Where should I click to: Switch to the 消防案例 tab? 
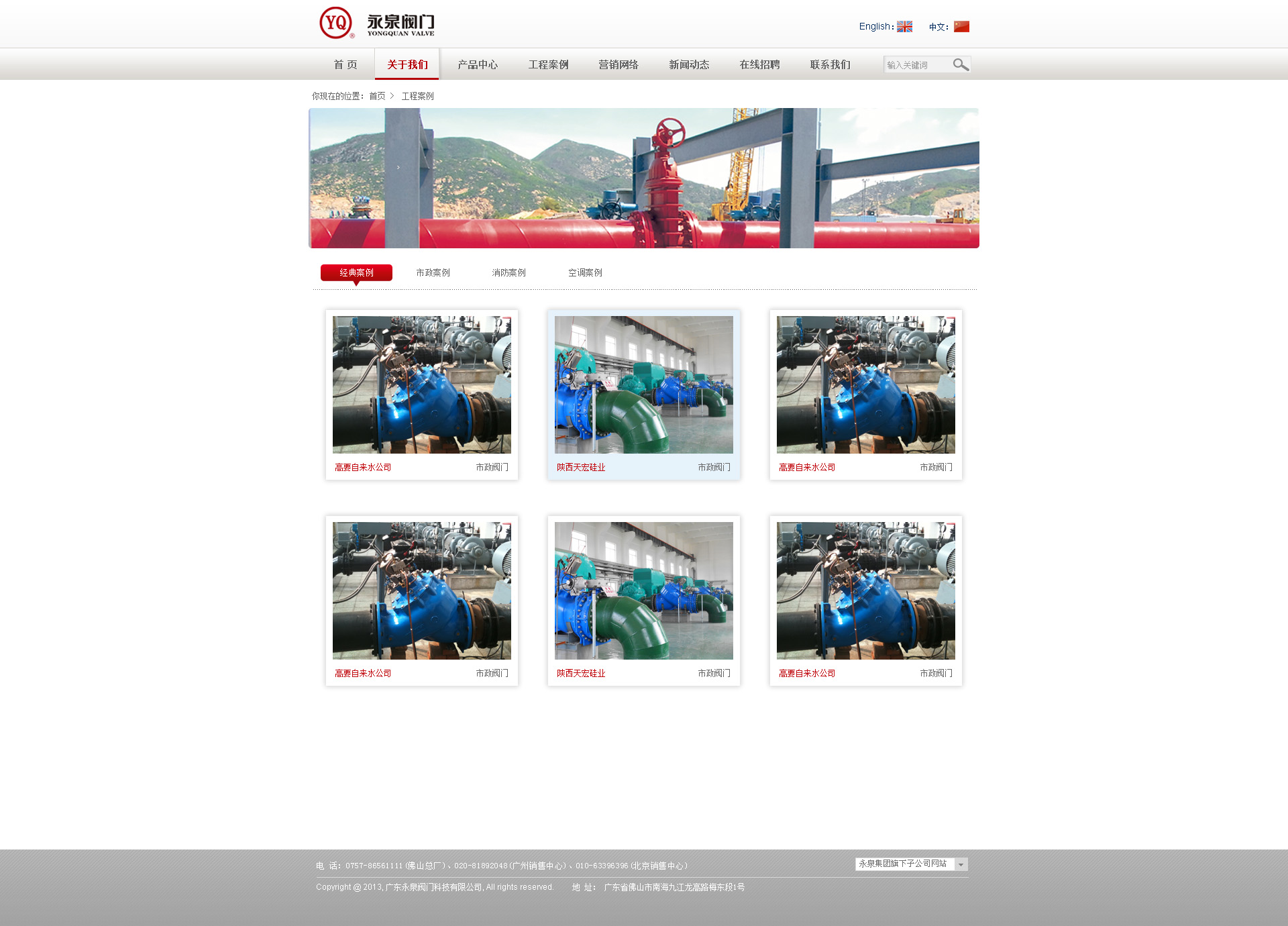[x=508, y=272]
